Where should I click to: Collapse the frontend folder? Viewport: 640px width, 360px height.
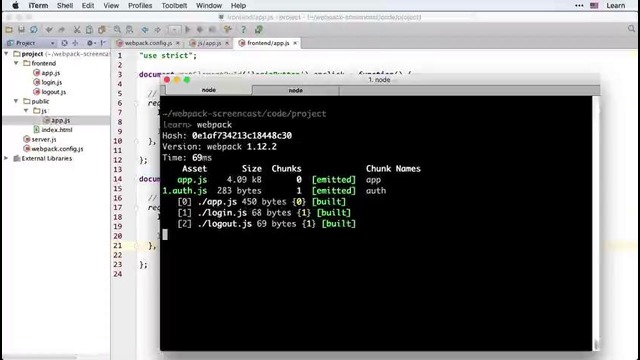pyautogui.click(x=16, y=63)
